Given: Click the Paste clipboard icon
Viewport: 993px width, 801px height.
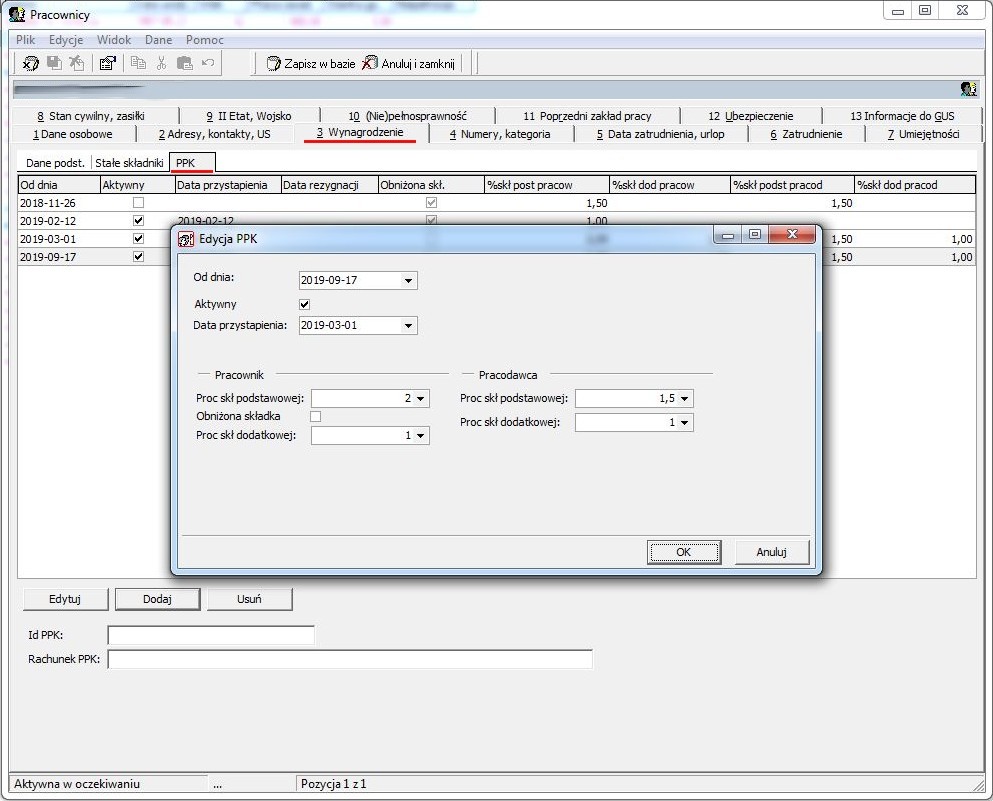Looking at the screenshot, I should pyautogui.click(x=184, y=63).
